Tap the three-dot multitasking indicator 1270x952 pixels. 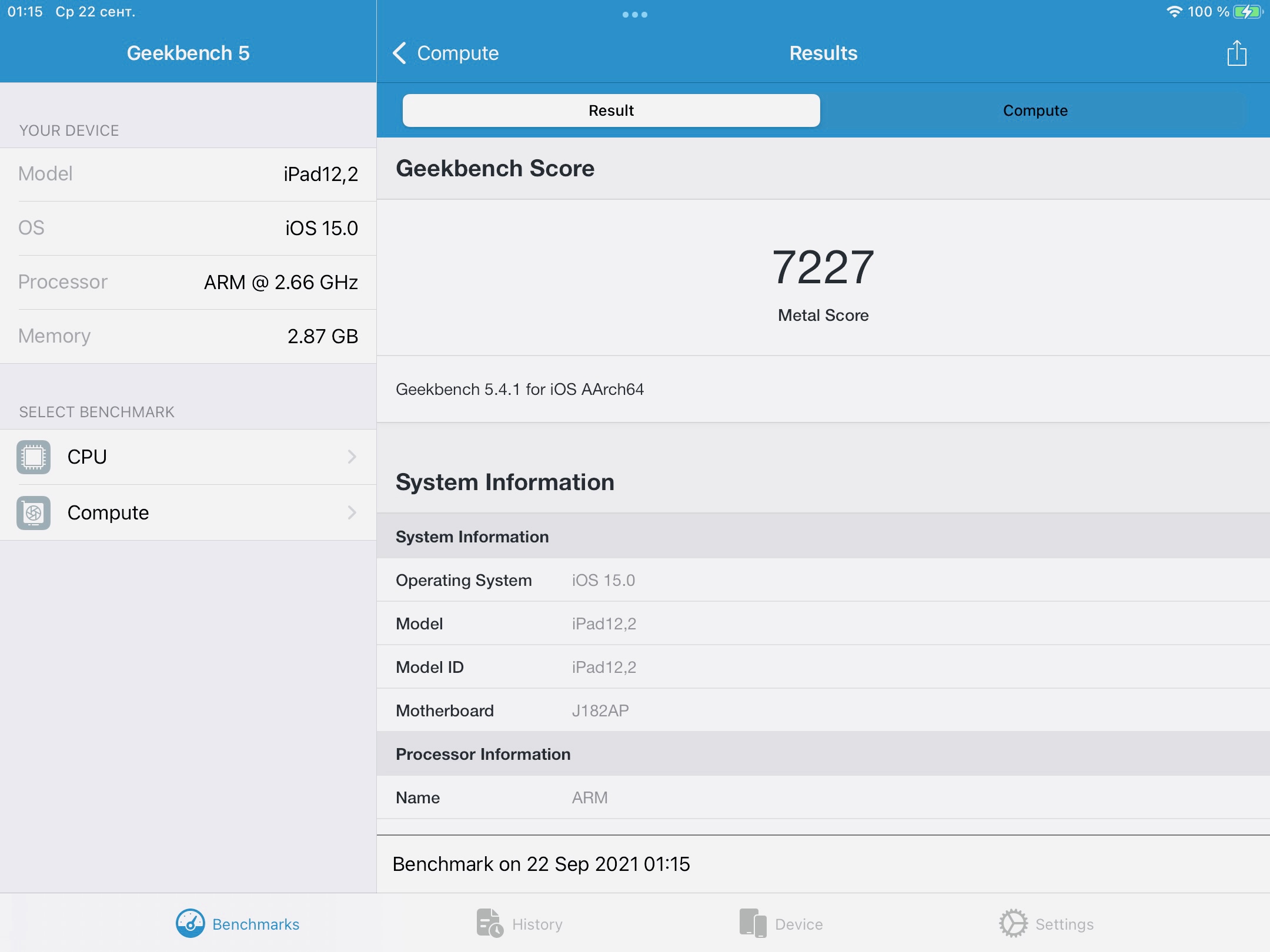pyautogui.click(x=635, y=15)
